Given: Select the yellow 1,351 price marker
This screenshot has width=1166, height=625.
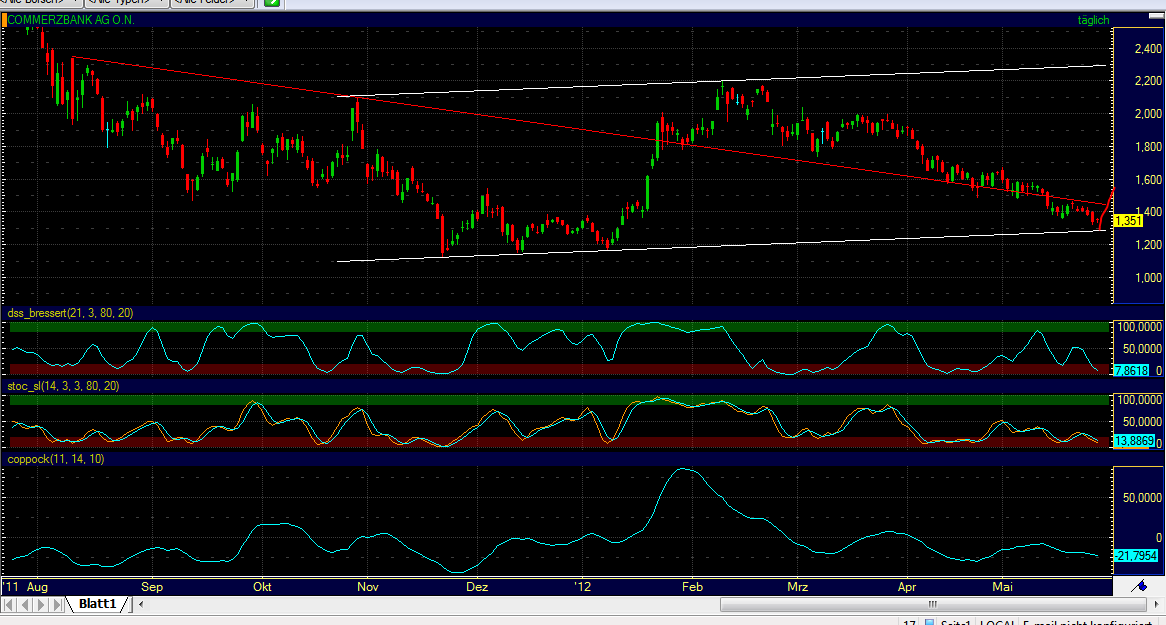Looking at the screenshot, I should 1126,221.
